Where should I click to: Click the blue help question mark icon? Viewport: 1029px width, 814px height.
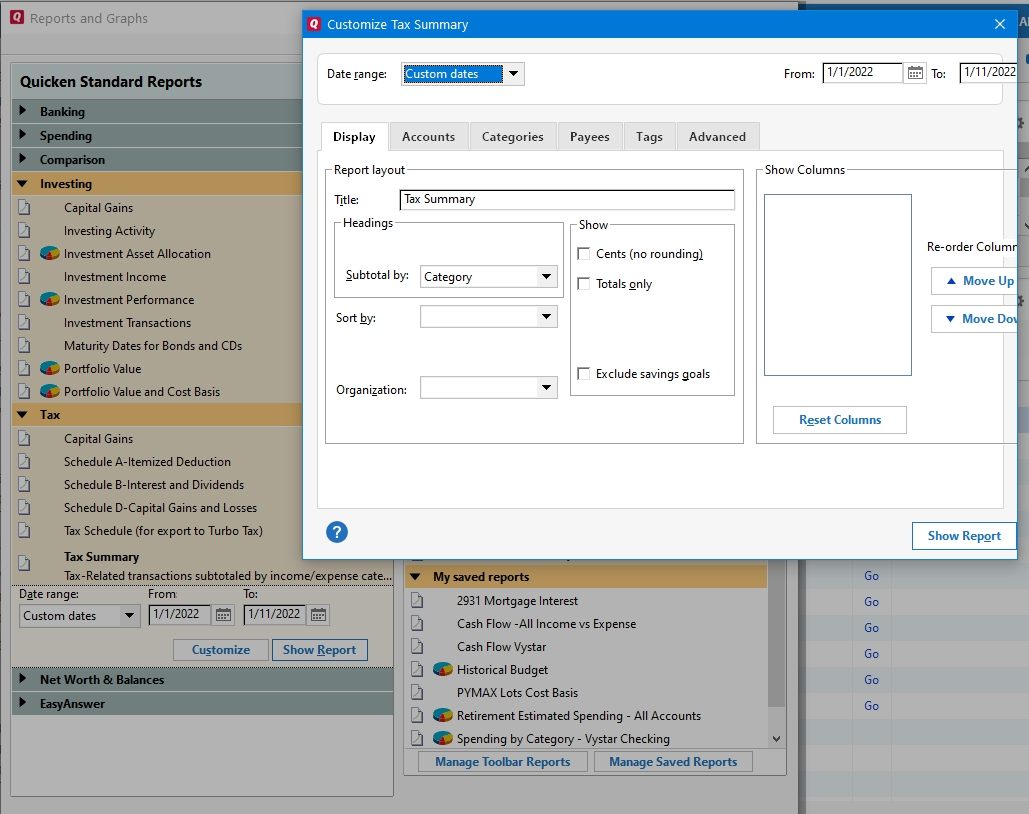pyautogui.click(x=337, y=532)
